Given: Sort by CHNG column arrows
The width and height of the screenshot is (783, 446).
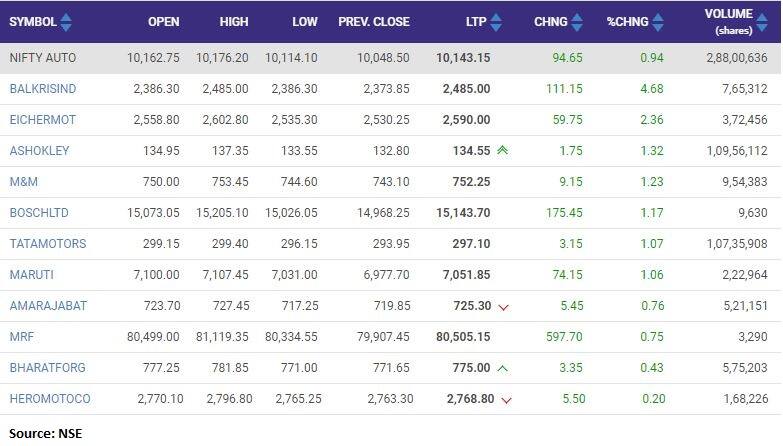Looking at the screenshot, I should (x=577, y=22).
